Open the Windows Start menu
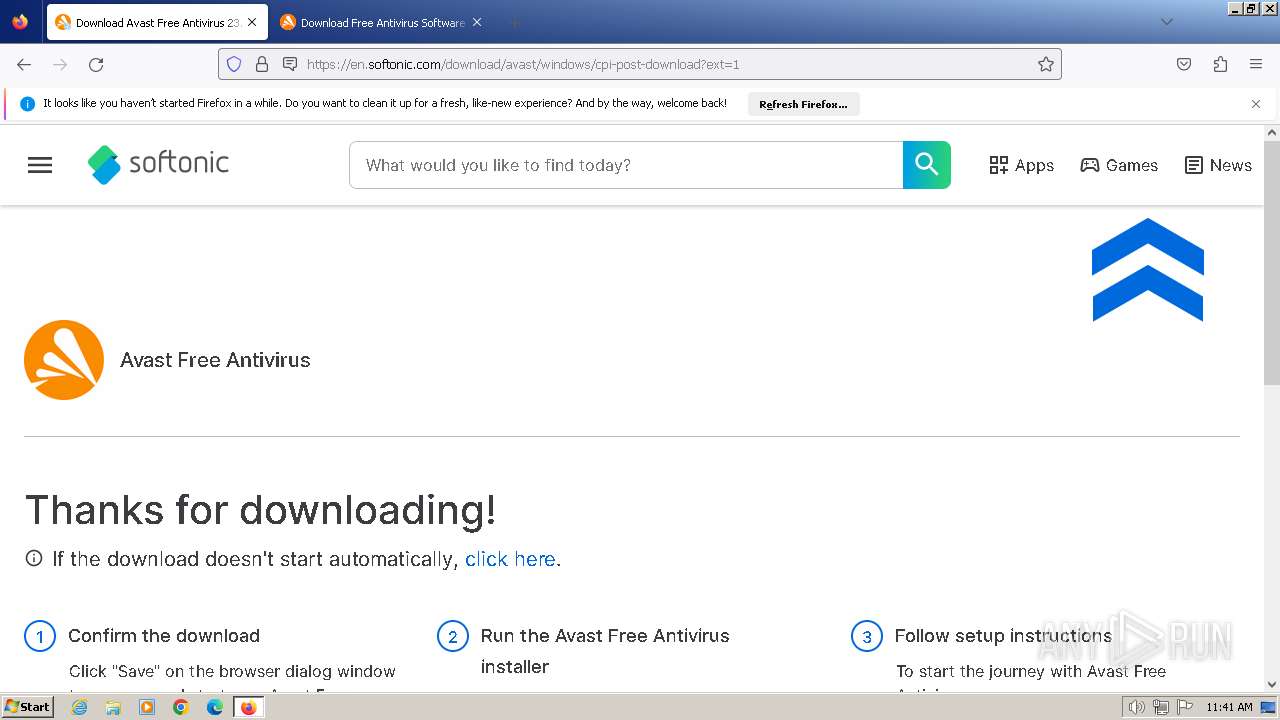Viewport: 1280px width, 720px height. (x=28, y=707)
